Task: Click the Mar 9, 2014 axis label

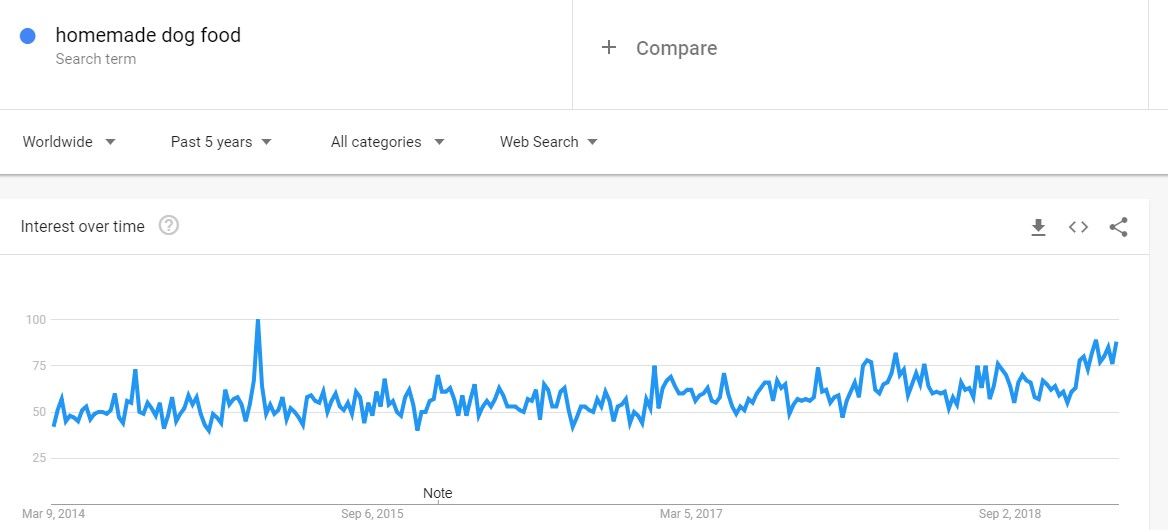Action: pyautogui.click(x=53, y=514)
